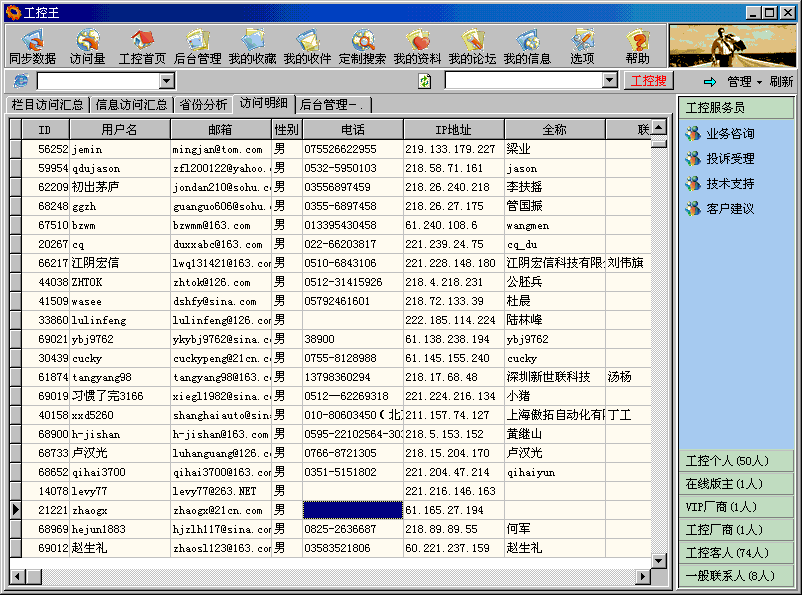802x595 pixels.
Task: Open 我的论坛 forum icon
Action: click(x=471, y=46)
